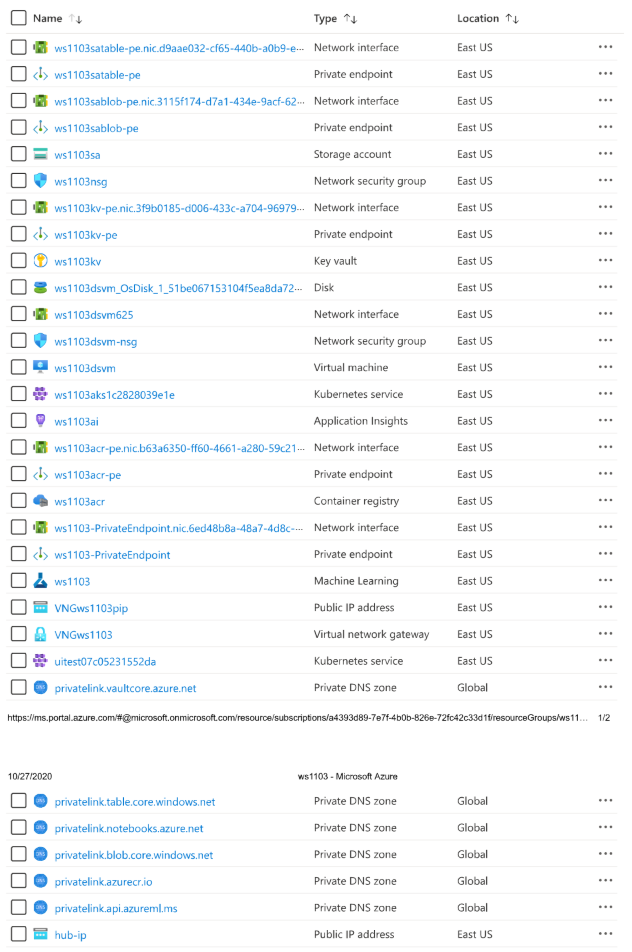Check the ws1103acr row checkbox
Image resolution: width=632 pixels, height=952 pixels.
coord(19,501)
